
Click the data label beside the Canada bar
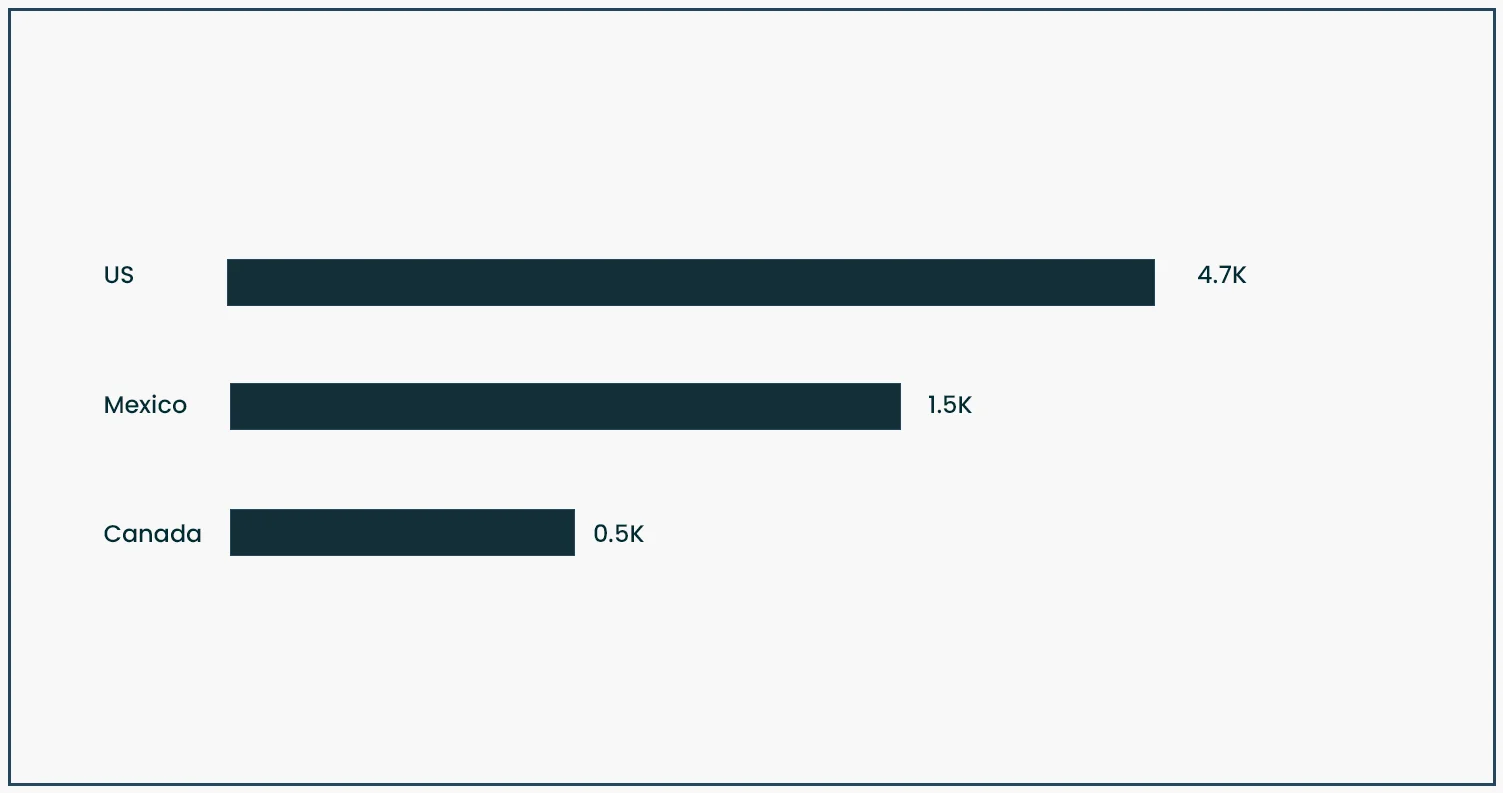tap(618, 534)
